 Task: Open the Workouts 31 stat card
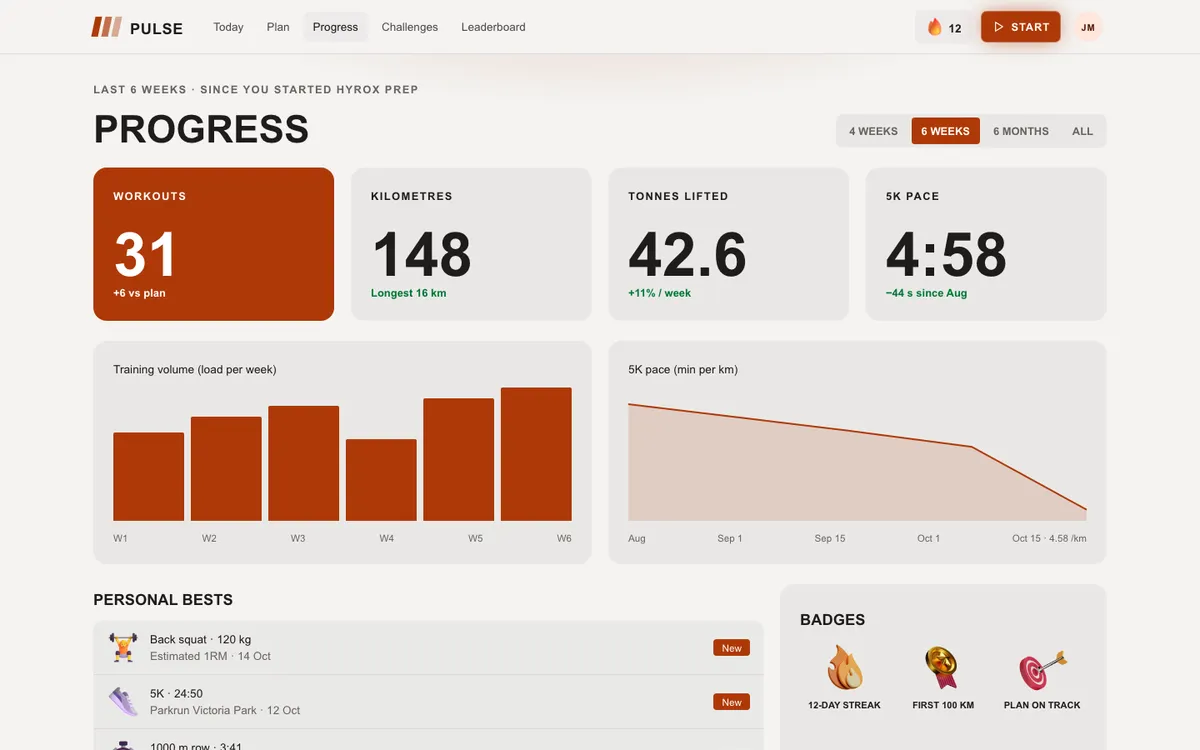coord(214,244)
